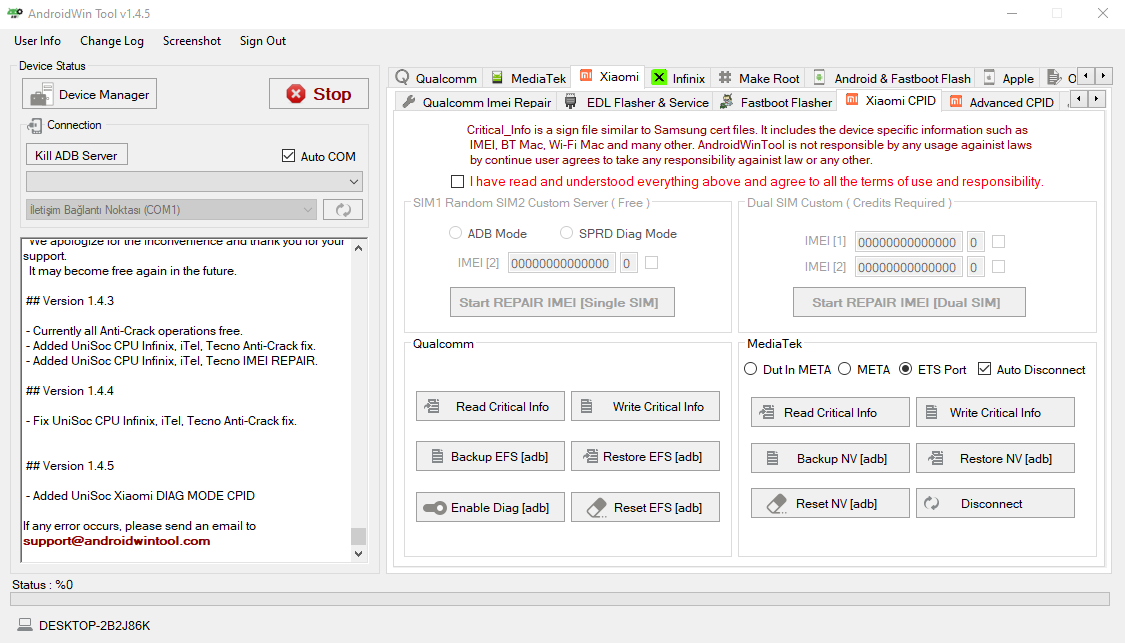
Task: Disable the Auto COM checkbox
Action: [289, 156]
